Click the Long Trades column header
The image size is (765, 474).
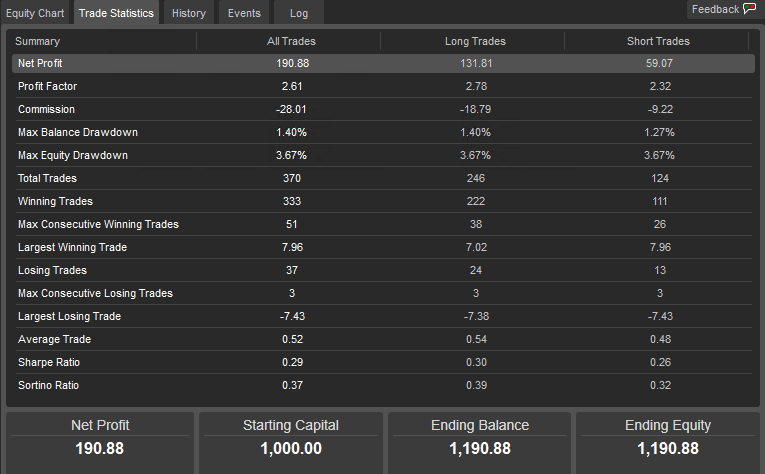tap(475, 41)
